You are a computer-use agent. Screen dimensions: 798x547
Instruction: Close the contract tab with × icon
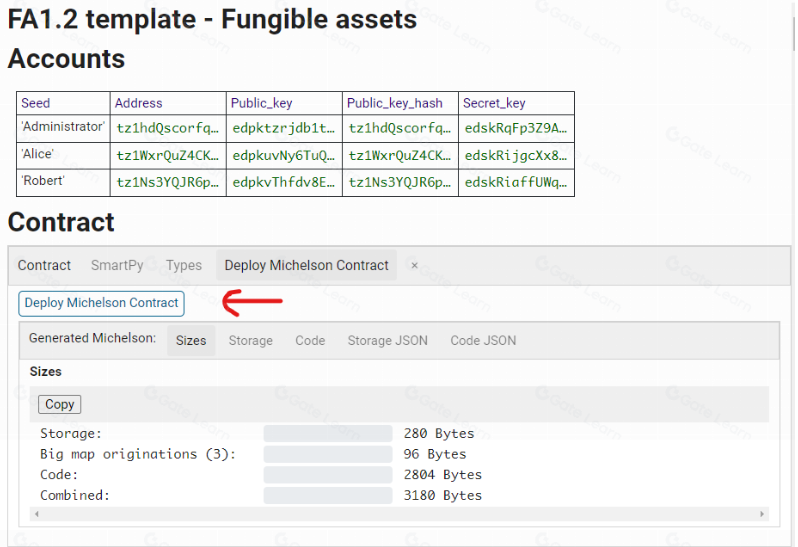pyautogui.click(x=414, y=266)
